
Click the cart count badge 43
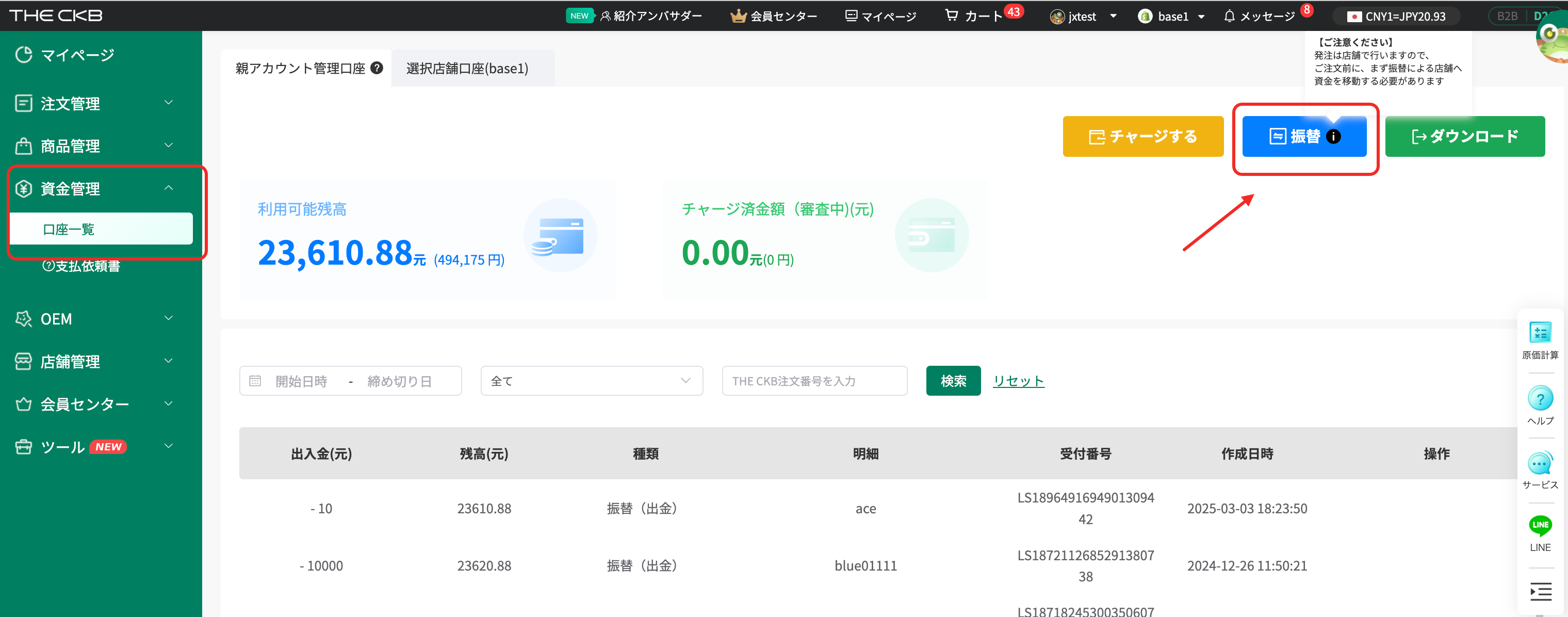(1014, 11)
